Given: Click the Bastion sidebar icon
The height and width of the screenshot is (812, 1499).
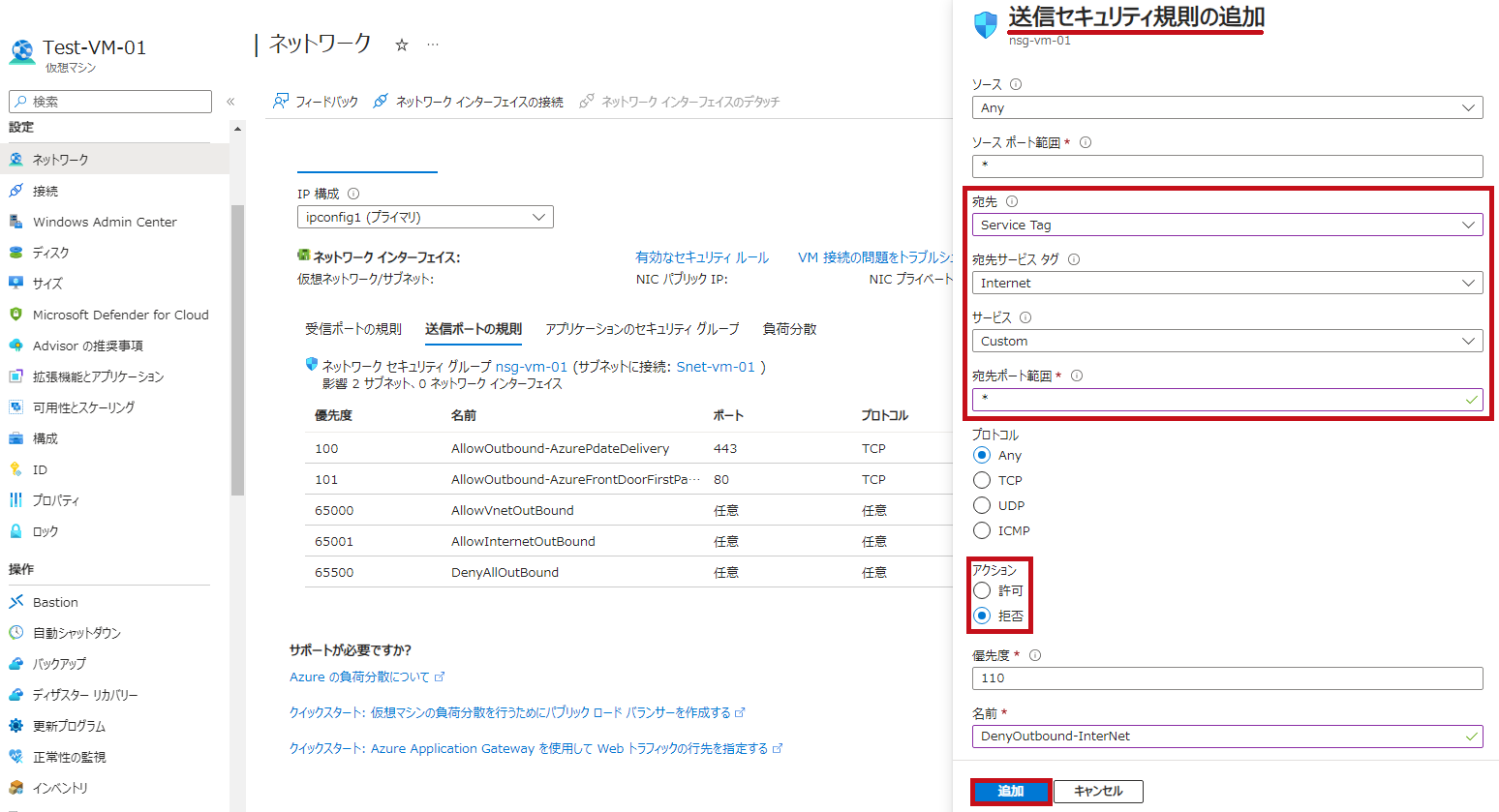Looking at the screenshot, I should tap(15, 602).
